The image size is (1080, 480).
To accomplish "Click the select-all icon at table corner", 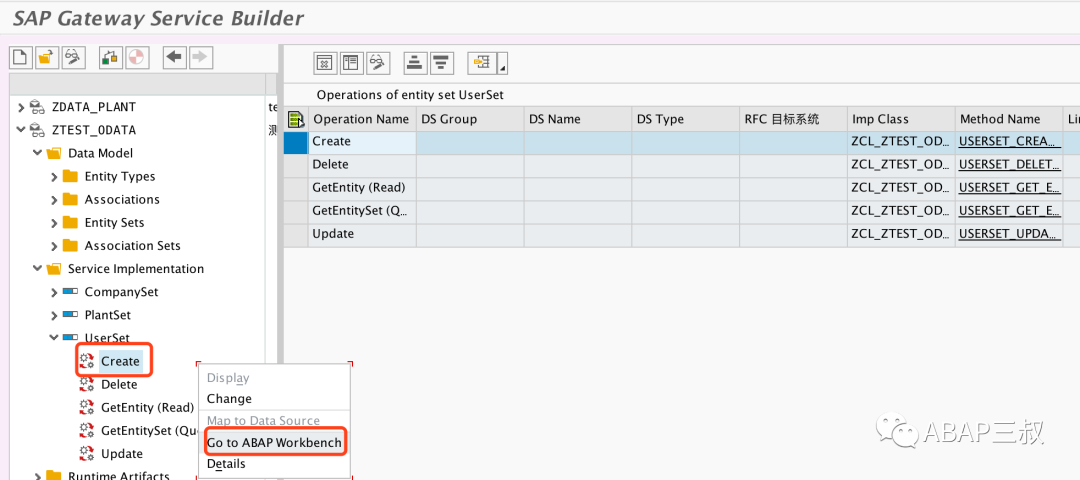I will [295, 119].
